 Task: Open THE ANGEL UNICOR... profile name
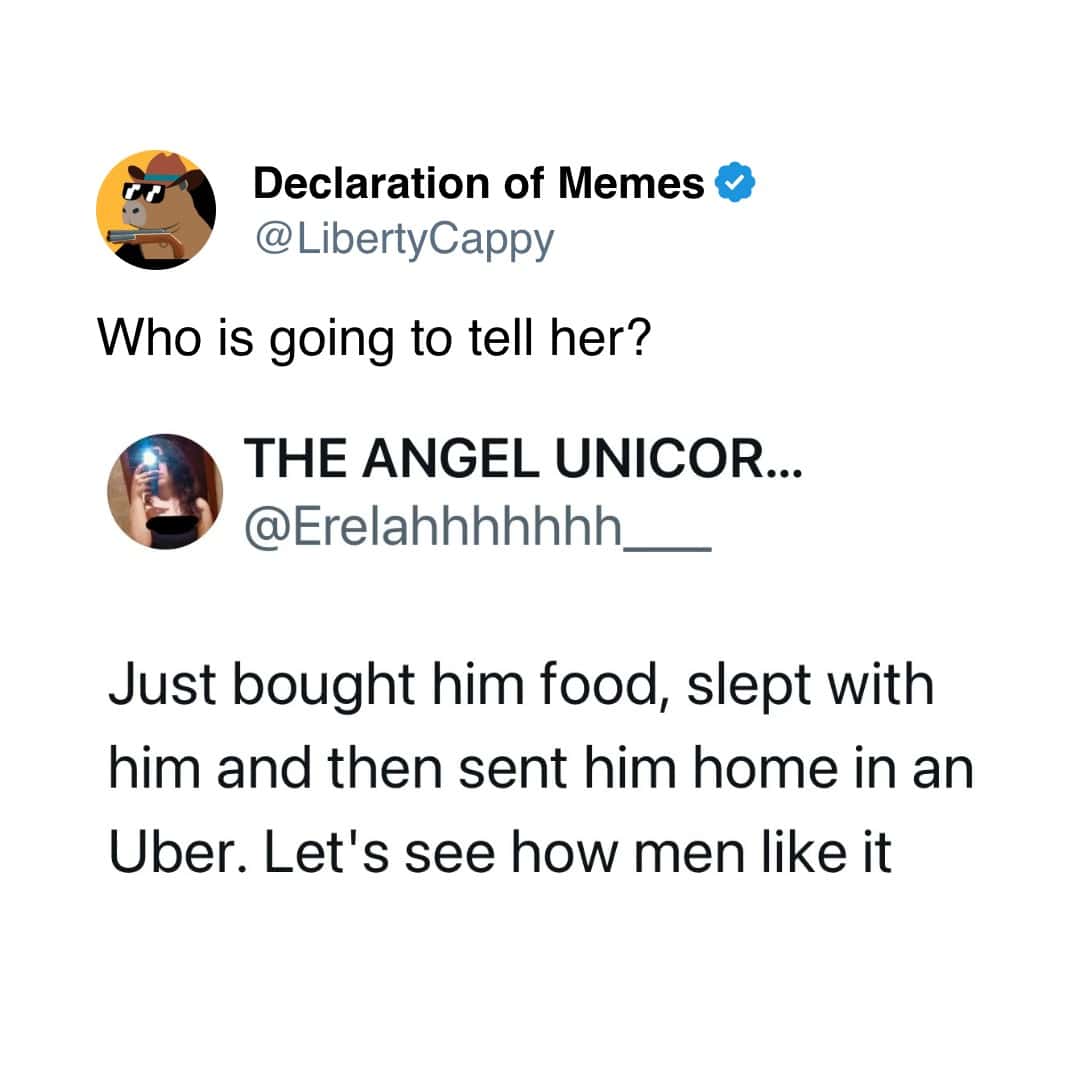pyautogui.click(x=523, y=459)
